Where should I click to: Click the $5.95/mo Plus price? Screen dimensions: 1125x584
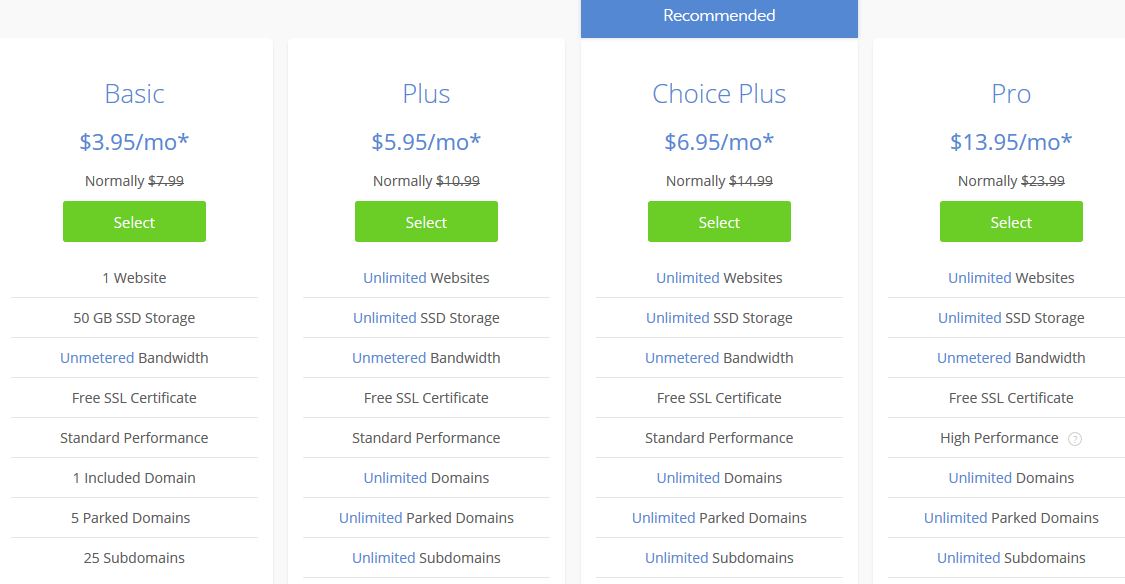click(x=426, y=142)
